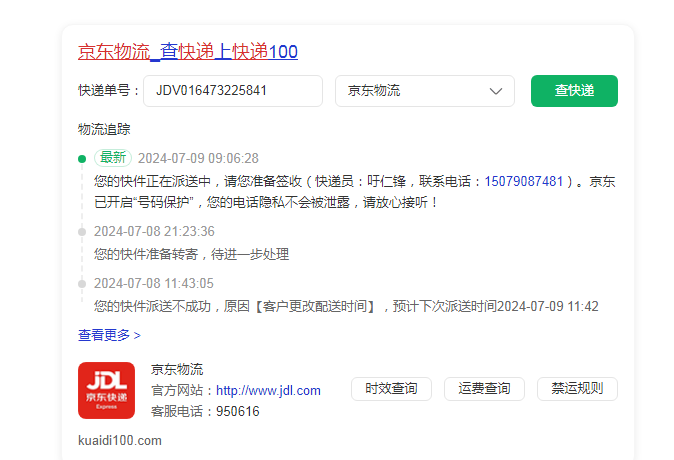Expand the 京东物流 courier dropdown

click(425, 91)
